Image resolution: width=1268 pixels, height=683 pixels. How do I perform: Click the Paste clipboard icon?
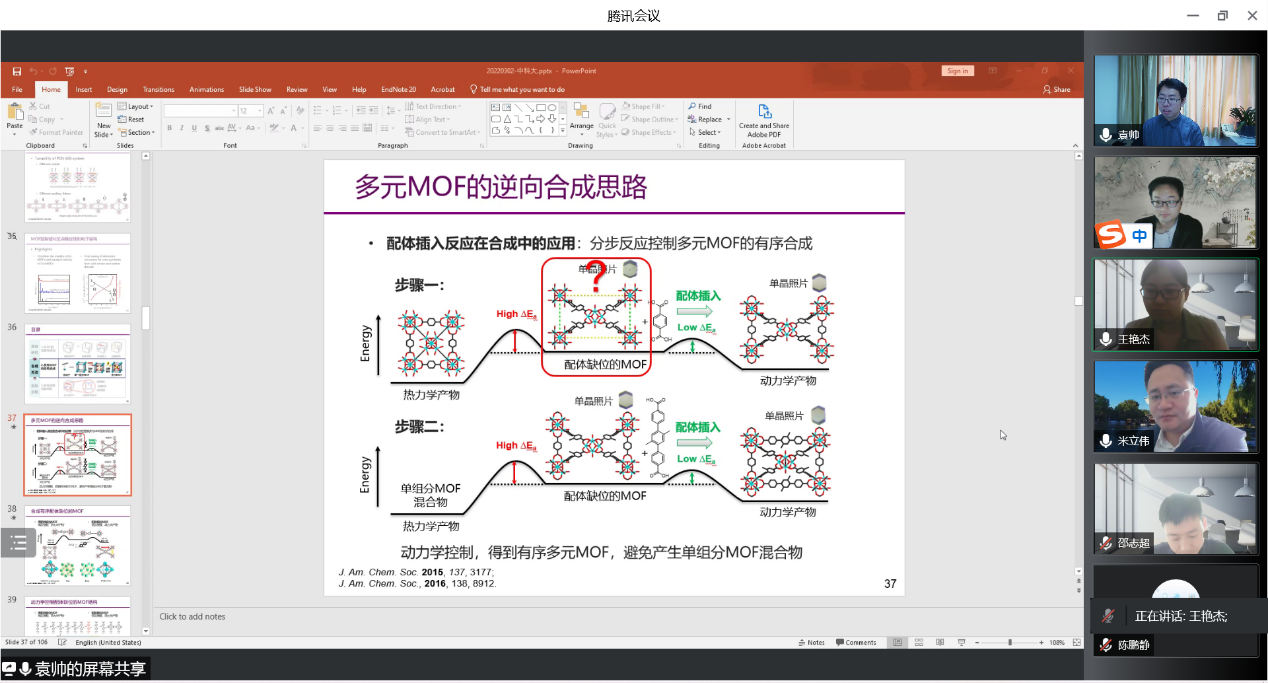pos(14,116)
